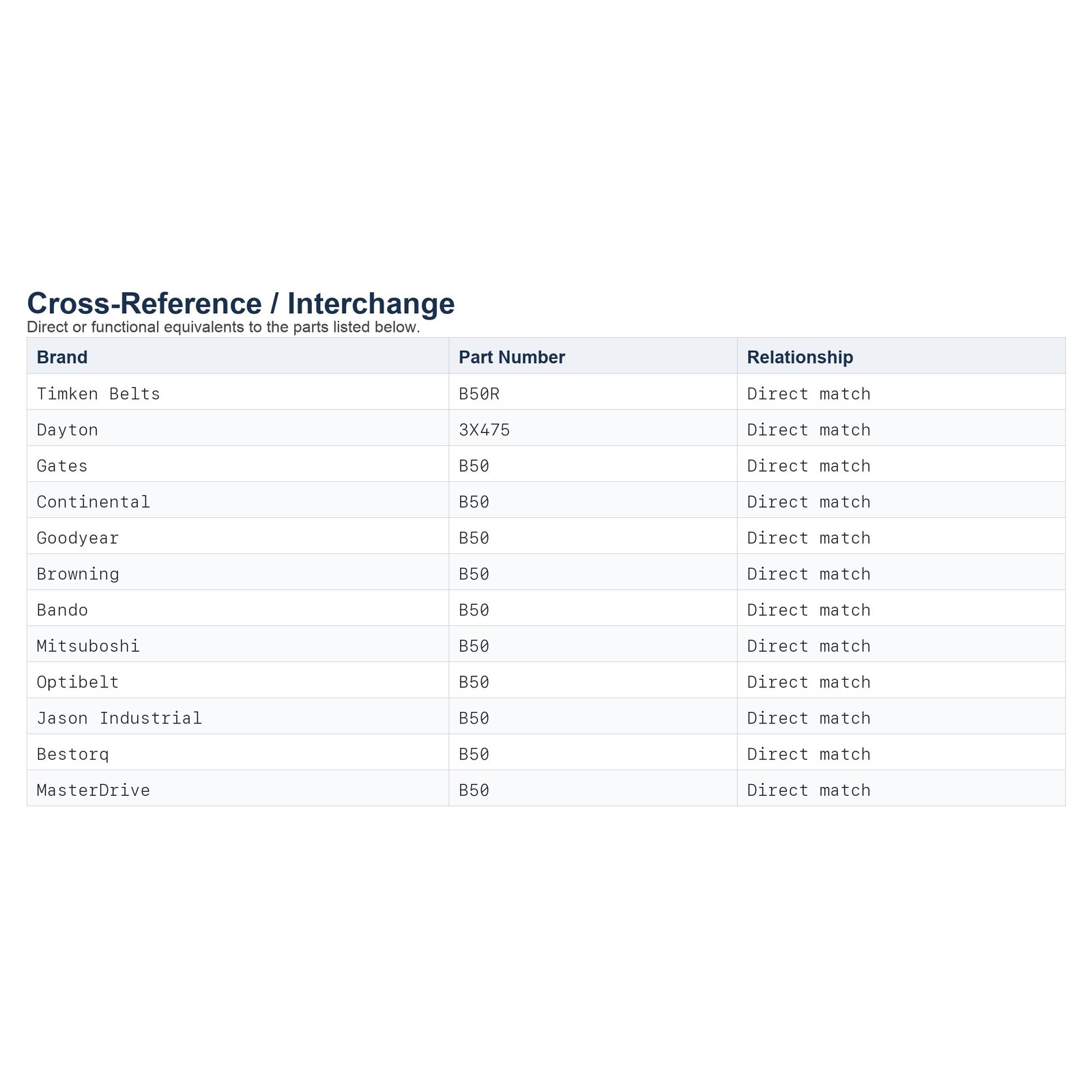Click the B50 part number for Bando
The width and height of the screenshot is (1092, 1092).
point(474,610)
